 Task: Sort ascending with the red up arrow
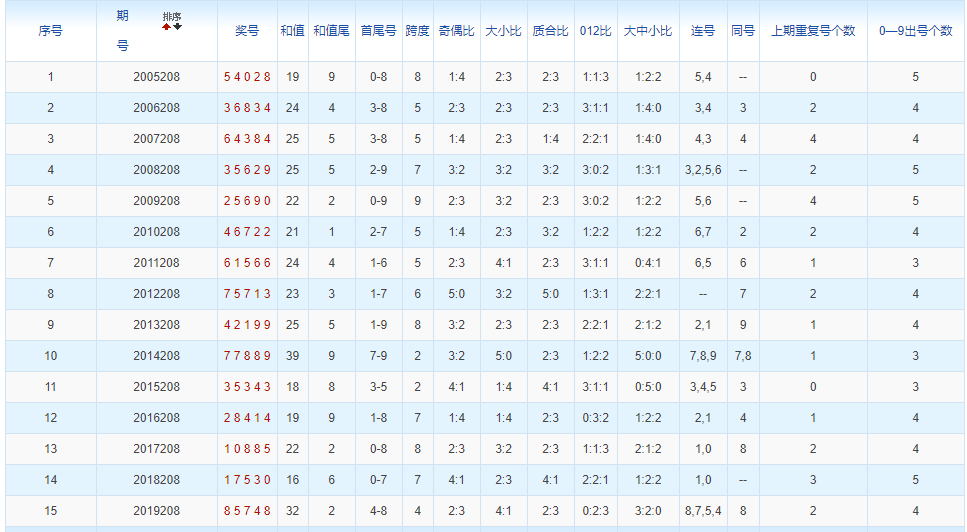pyautogui.click(x=167, y=27)
